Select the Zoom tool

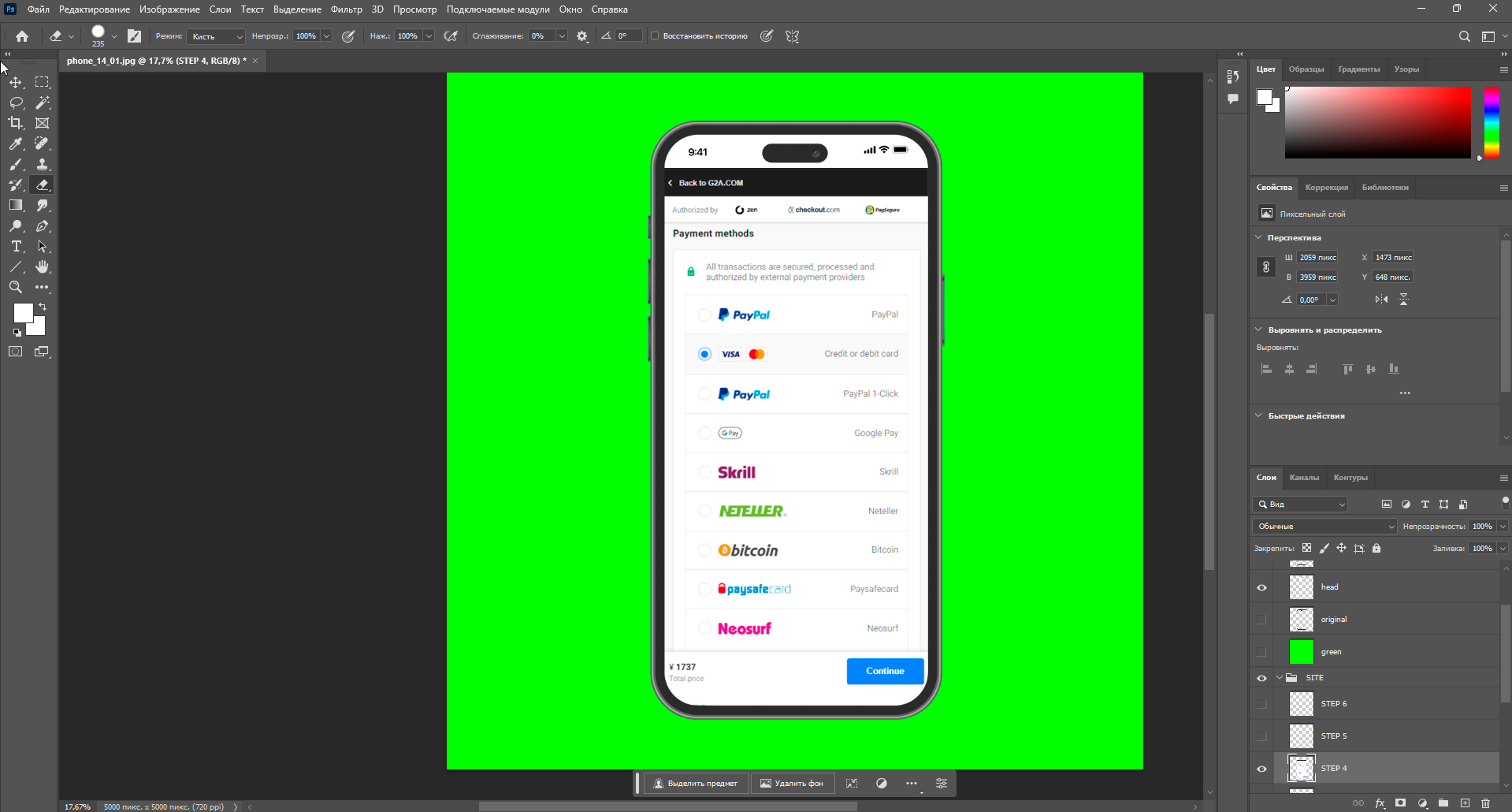point(16,287)
